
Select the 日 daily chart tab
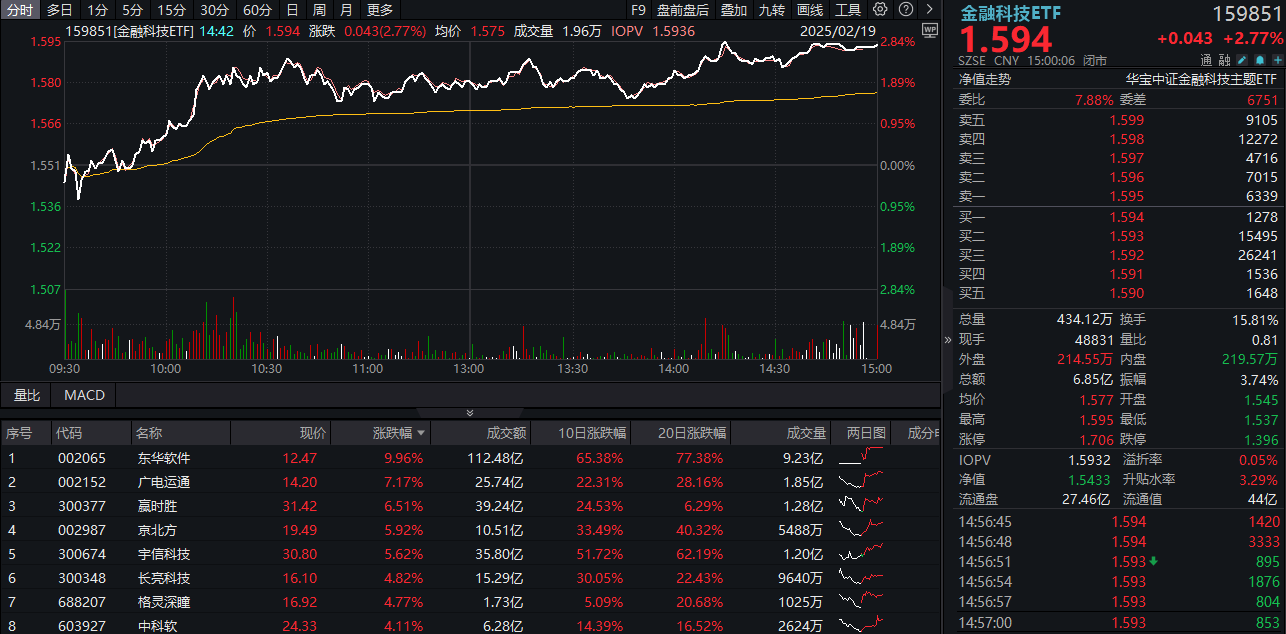coord(291,9)
